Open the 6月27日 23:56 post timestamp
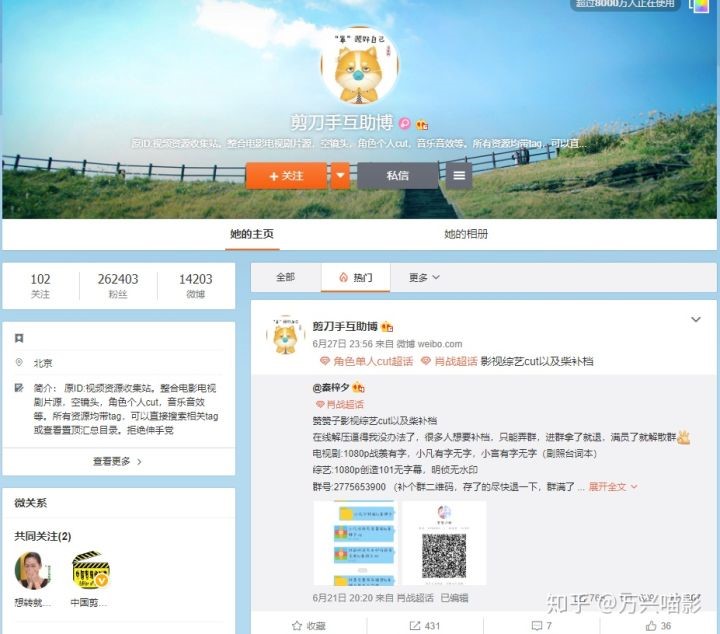This screenshot has width=720, height=634. (343, 344)
